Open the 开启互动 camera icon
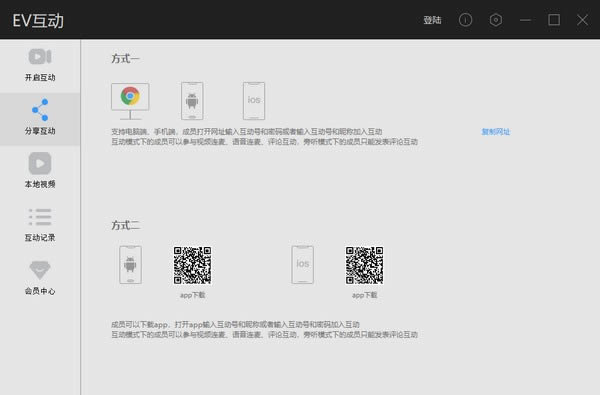The image size is (600, 395). 40,57
